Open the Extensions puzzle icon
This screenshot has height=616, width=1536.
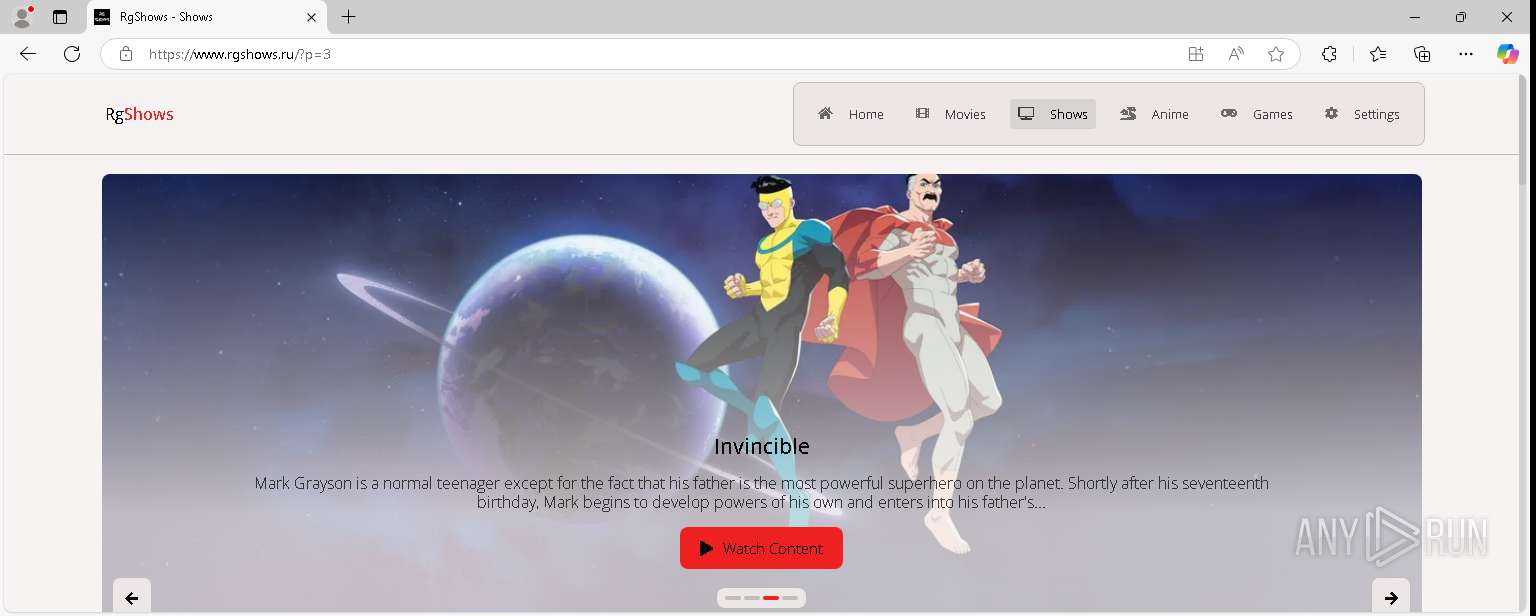[x=1329, y=54]
